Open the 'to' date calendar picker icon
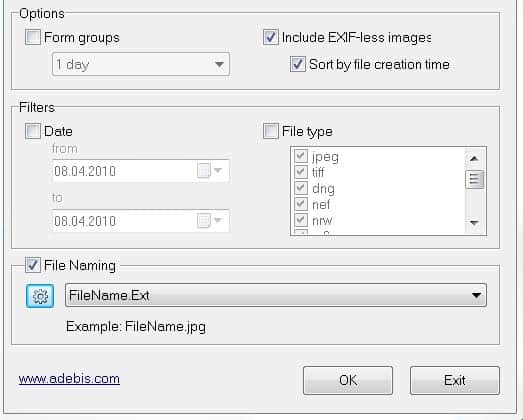The width and height of the screenshot is (523, 420). pyautogui.click(x=203, y=221)
